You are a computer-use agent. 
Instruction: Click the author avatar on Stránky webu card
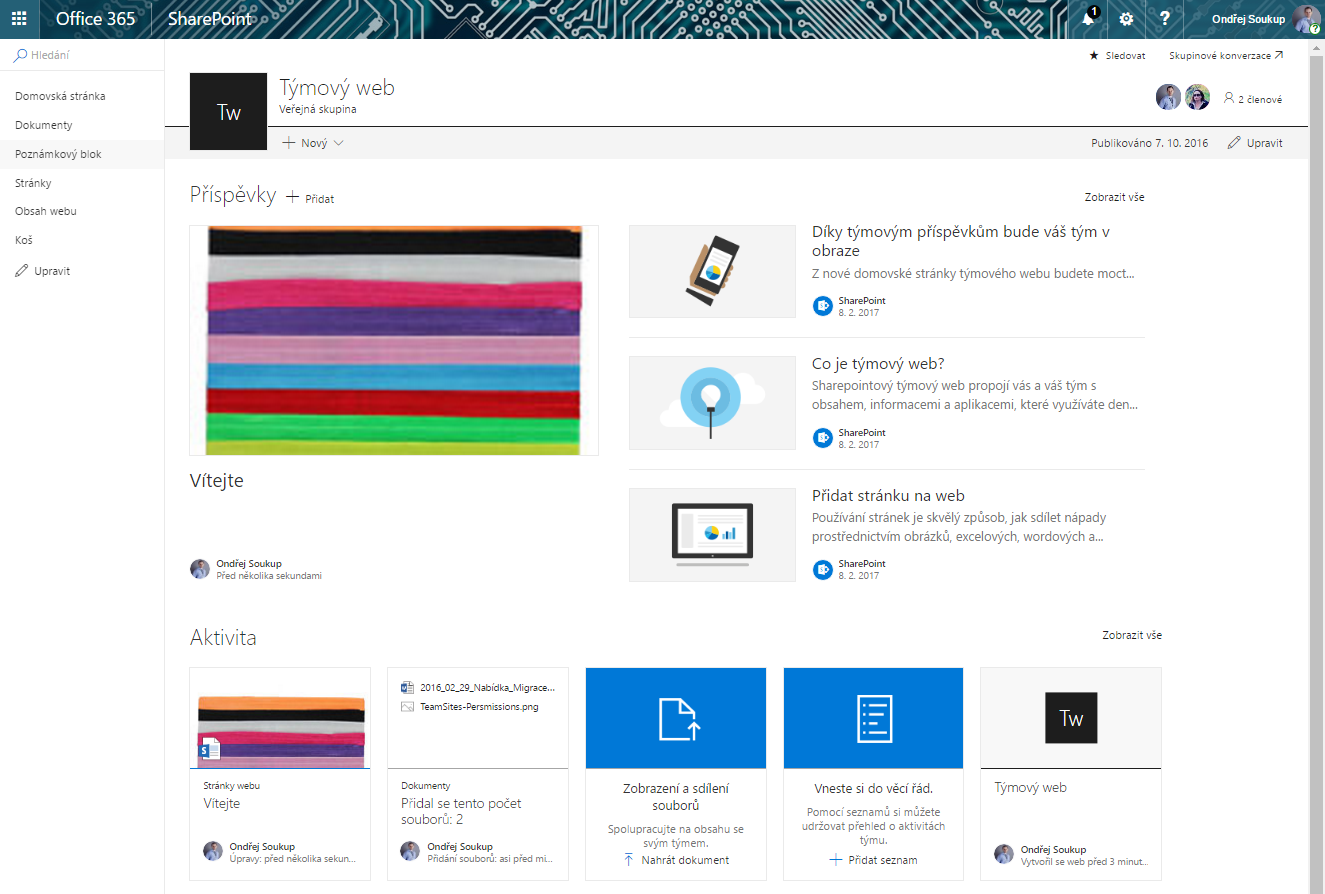(213, 851)
